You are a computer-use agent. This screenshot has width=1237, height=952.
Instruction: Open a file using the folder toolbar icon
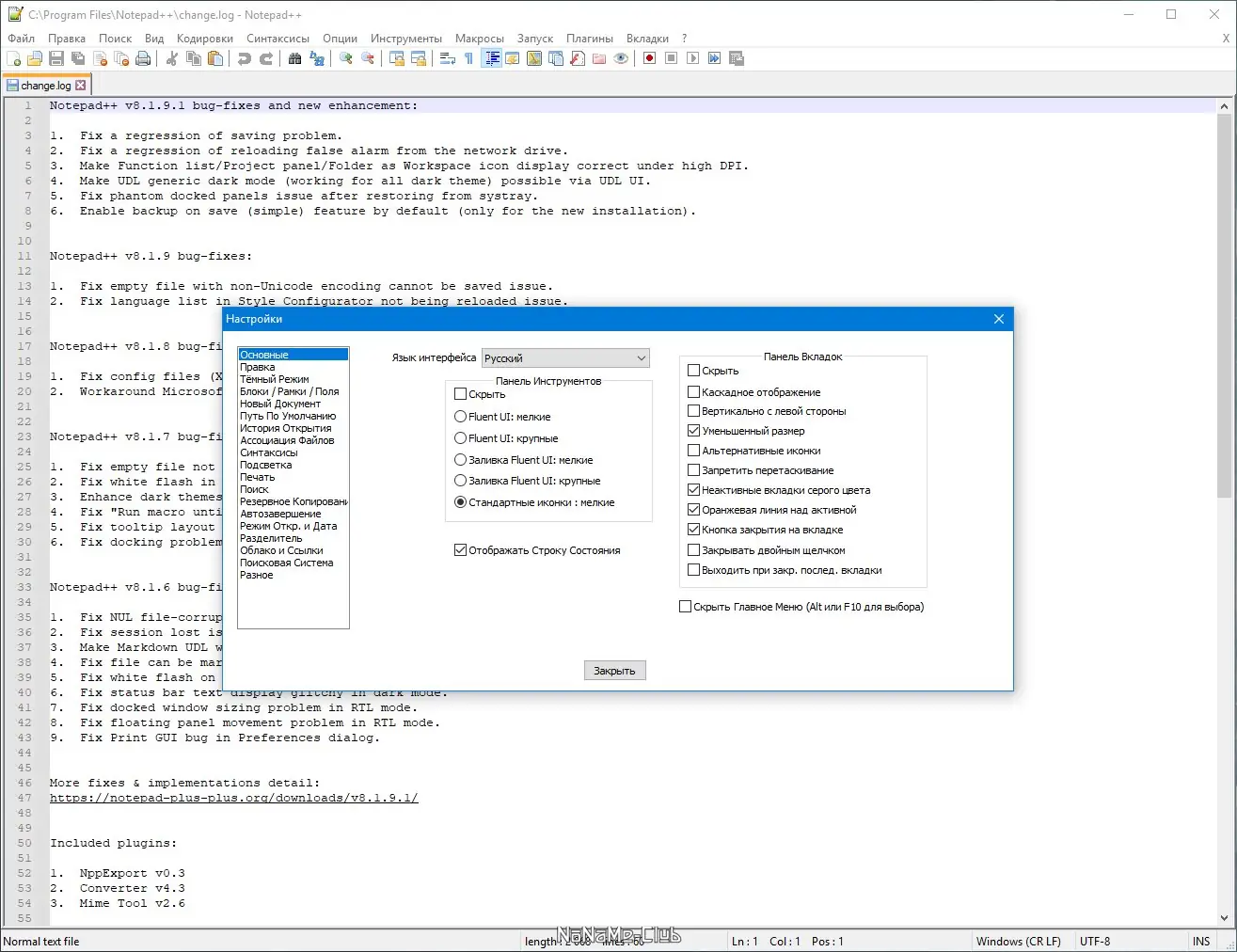pos(35,58)
